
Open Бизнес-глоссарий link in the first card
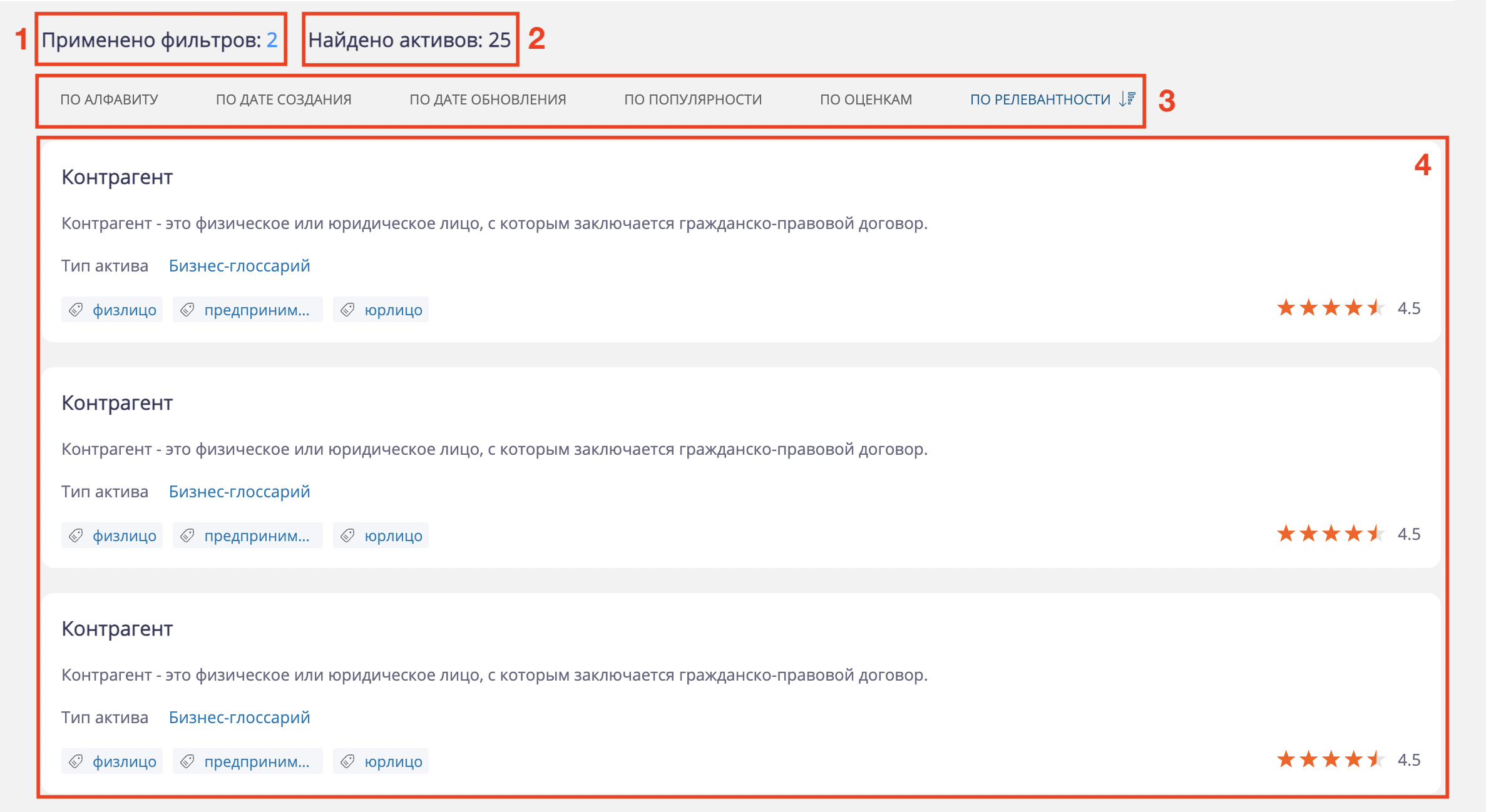(x=239, y=266)
